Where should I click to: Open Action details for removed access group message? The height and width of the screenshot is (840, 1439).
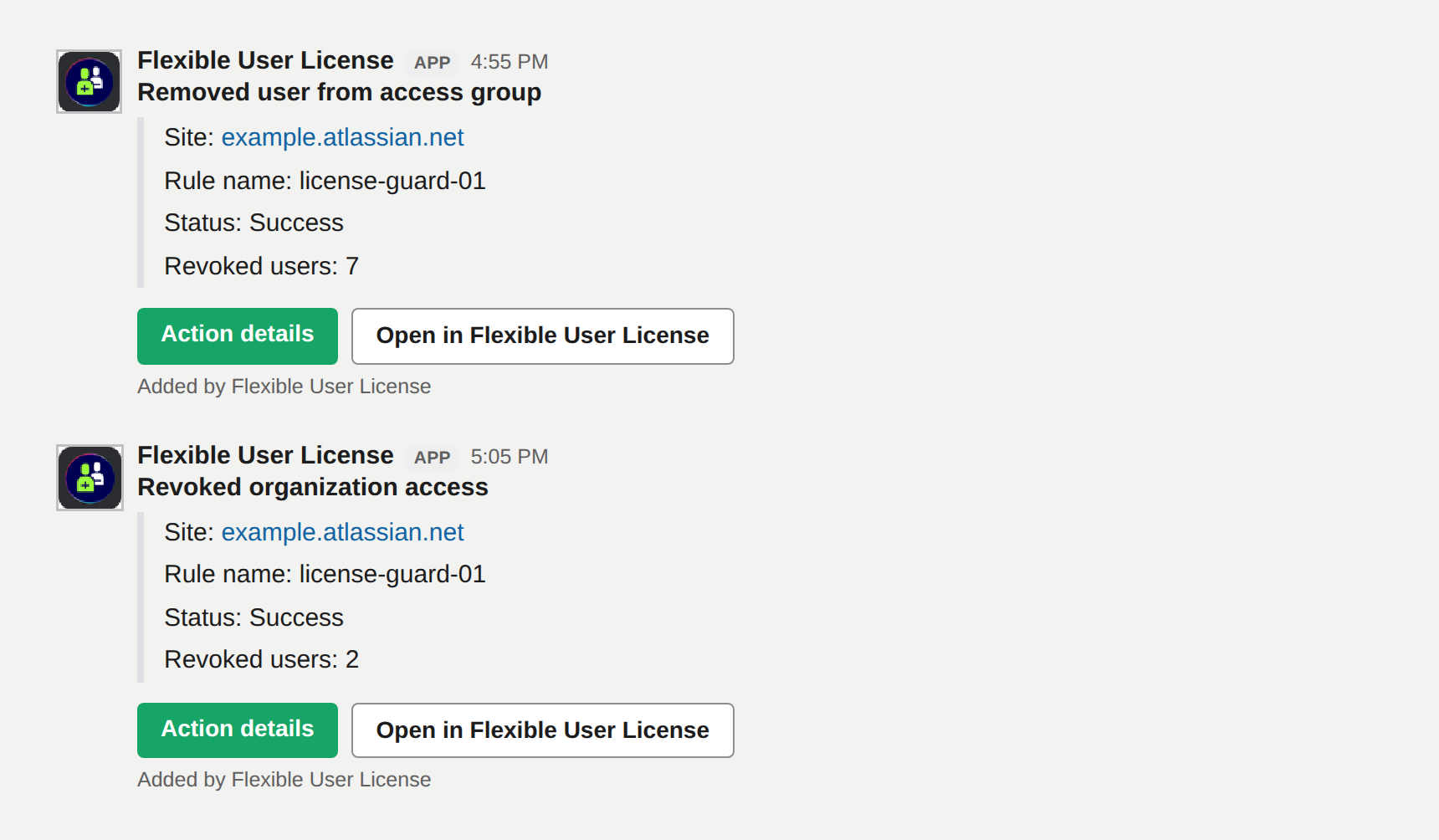pos(238,335)
